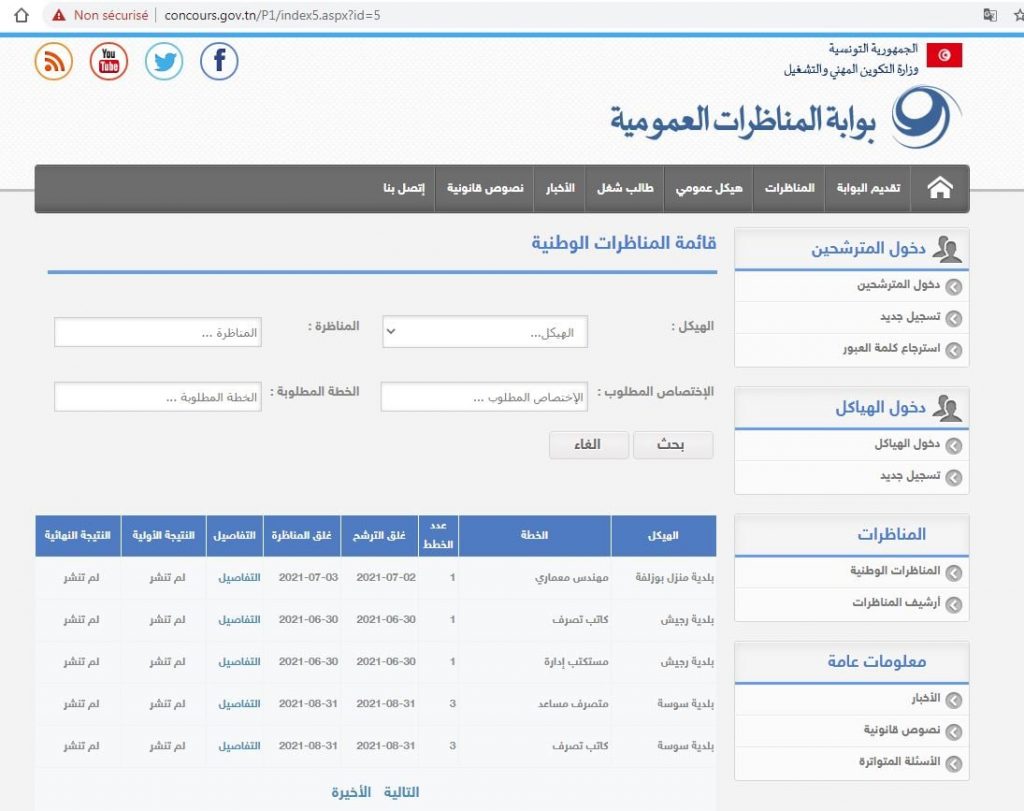
Task: Click the الإختصاص المطلوب input field
Action: click(485, 397)
